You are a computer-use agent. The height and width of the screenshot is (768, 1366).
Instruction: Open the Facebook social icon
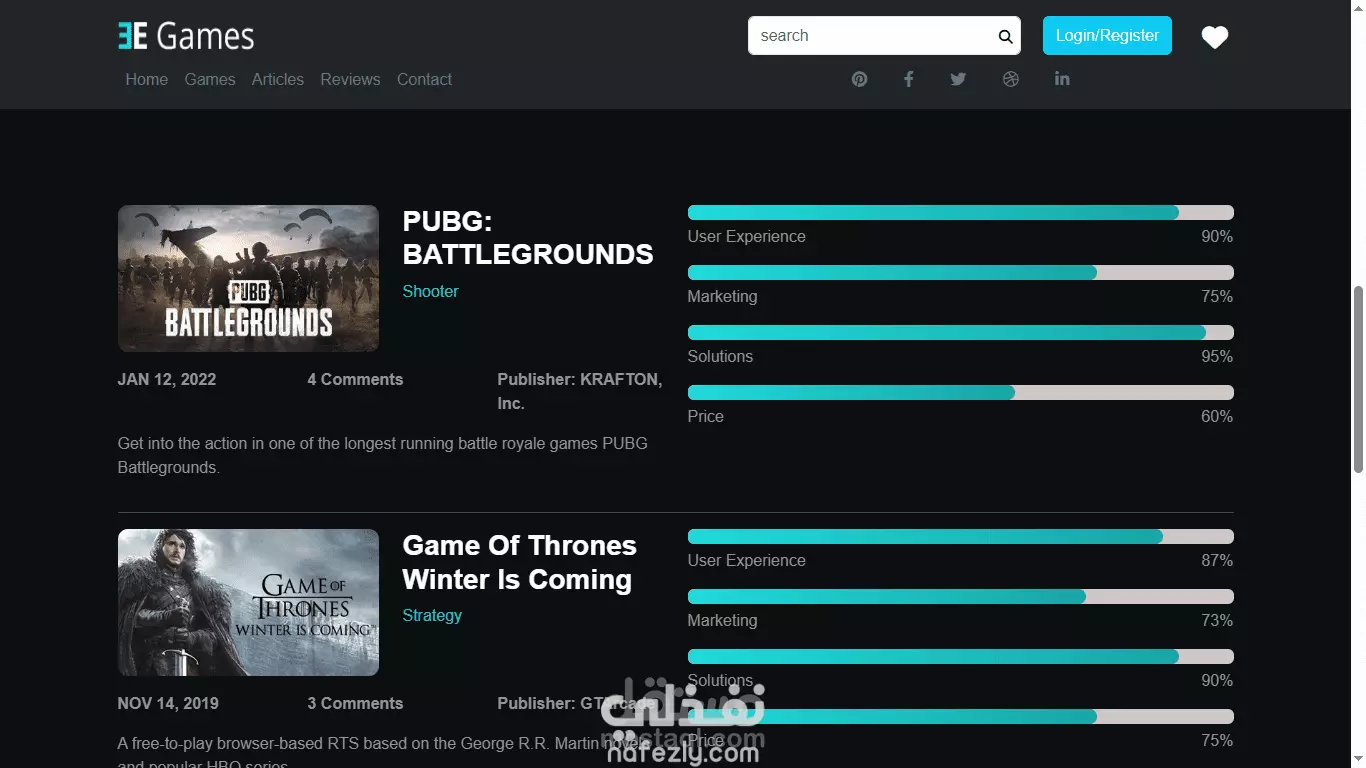[x=909, y=79]
